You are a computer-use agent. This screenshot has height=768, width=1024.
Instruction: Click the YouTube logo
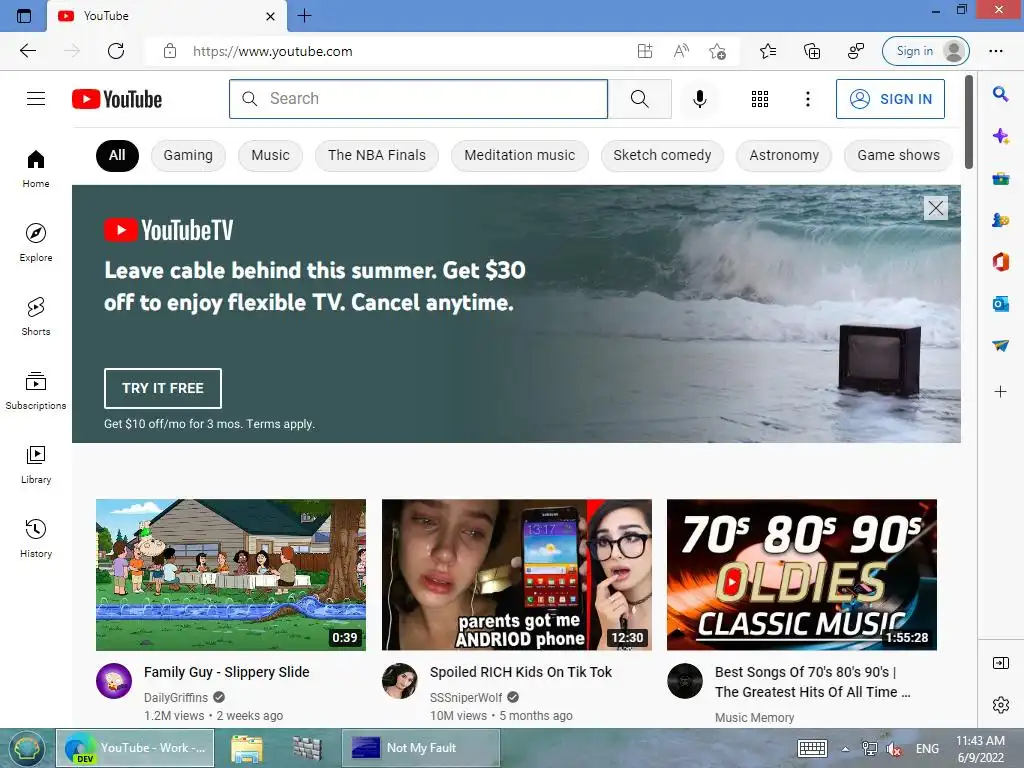[117, 99]
